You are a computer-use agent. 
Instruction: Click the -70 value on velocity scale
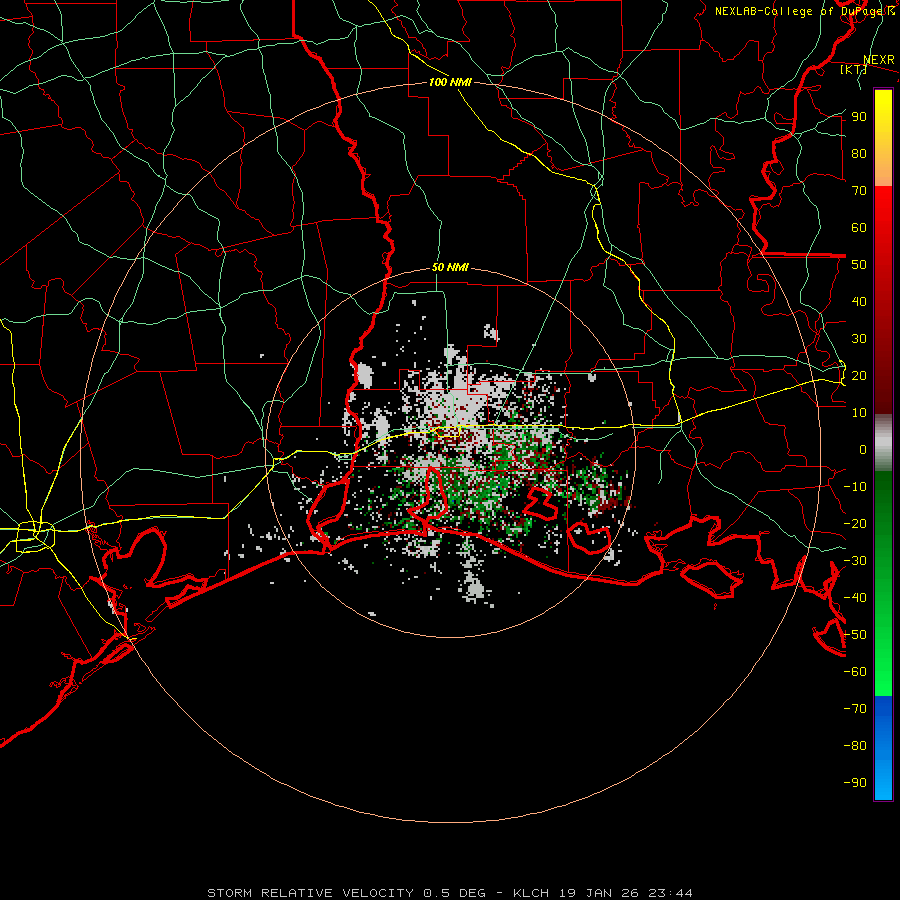point(855,709)
